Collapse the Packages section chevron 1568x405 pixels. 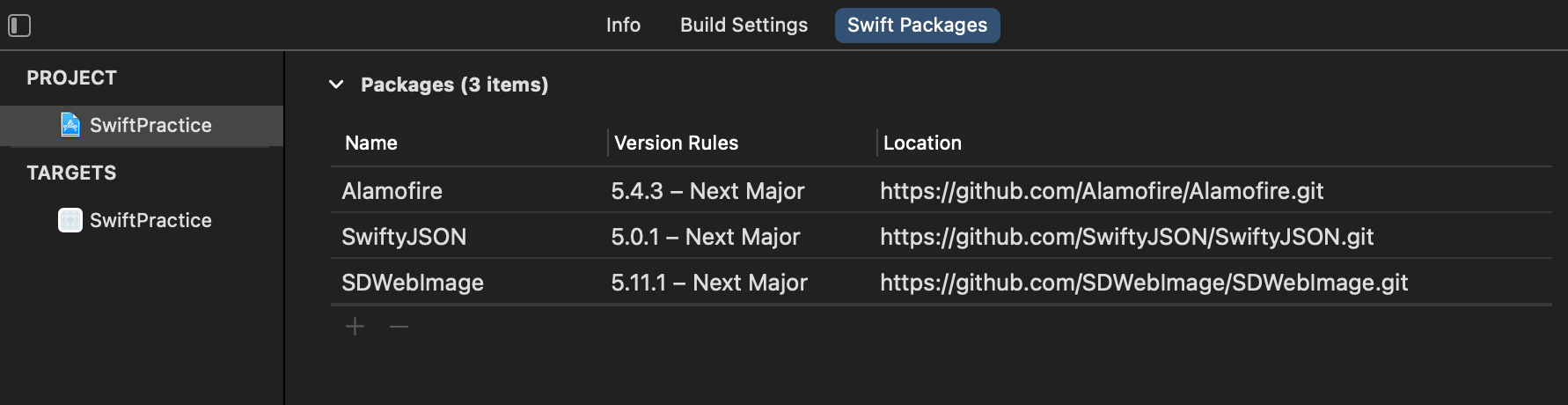(336, 85)
